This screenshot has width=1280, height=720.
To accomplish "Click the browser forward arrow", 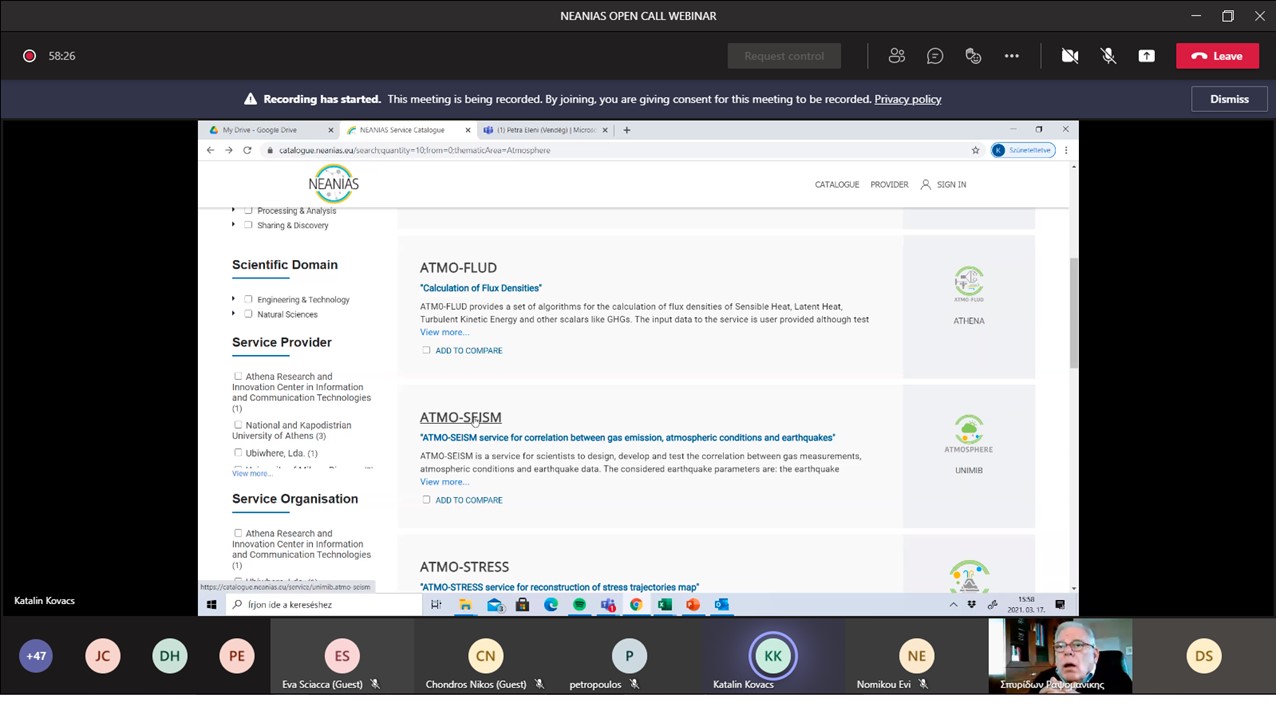I will pos(228,150).
